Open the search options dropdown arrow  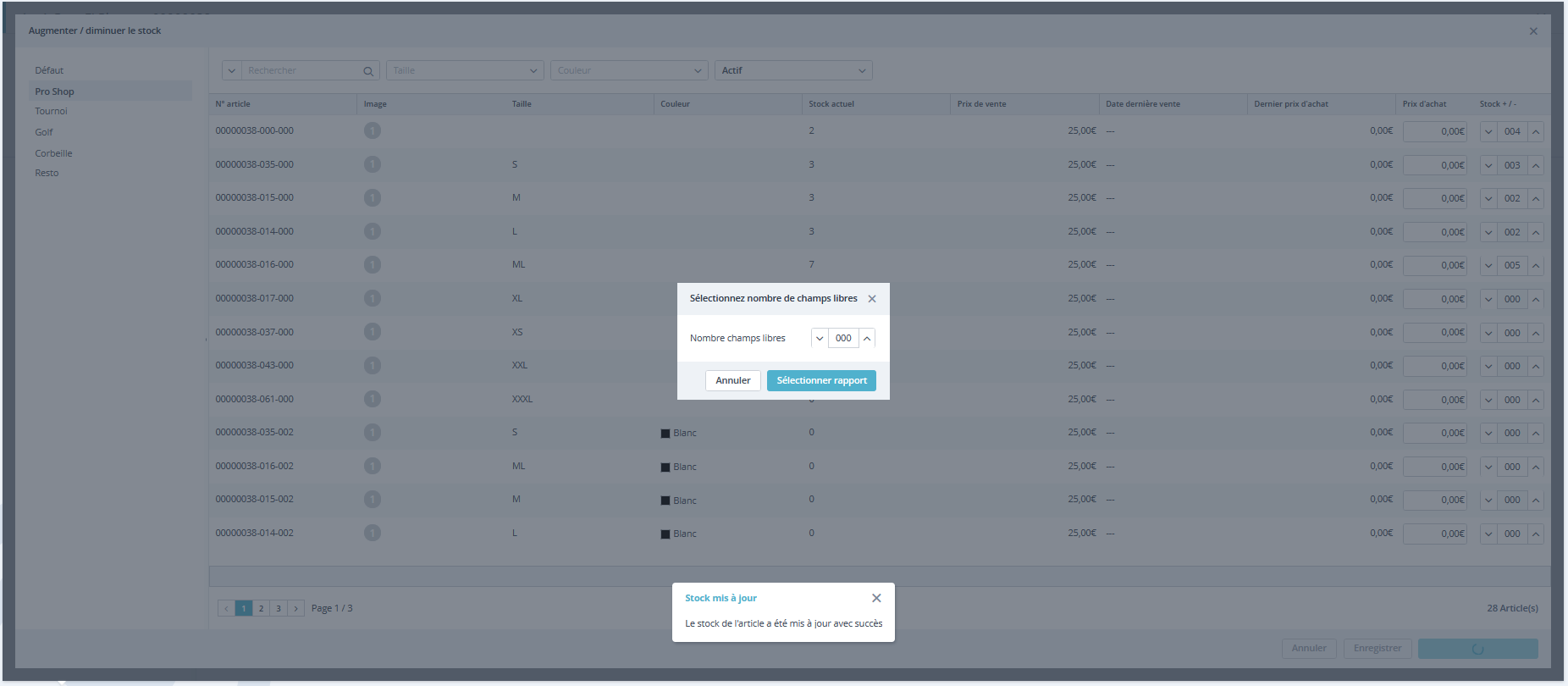232,70
